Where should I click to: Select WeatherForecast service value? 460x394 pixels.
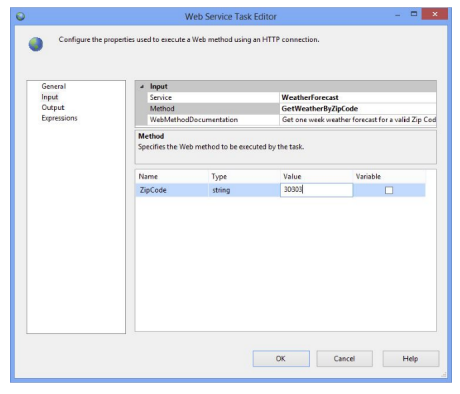(310, 98)
